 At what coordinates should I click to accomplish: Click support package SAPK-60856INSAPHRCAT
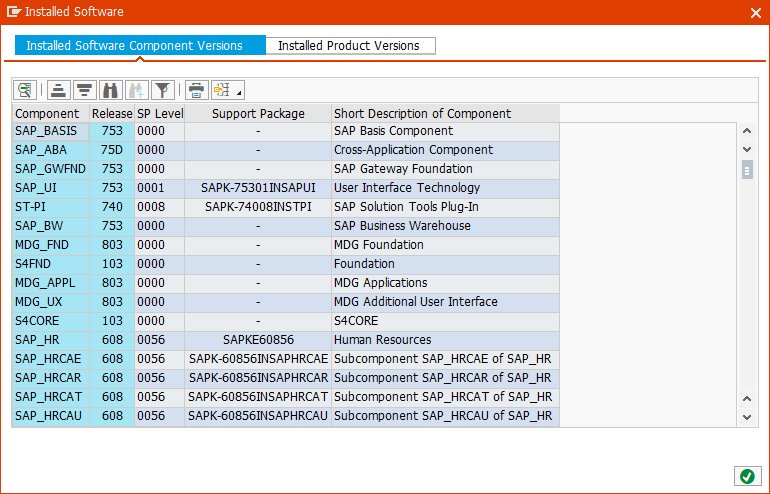(258, 397)
